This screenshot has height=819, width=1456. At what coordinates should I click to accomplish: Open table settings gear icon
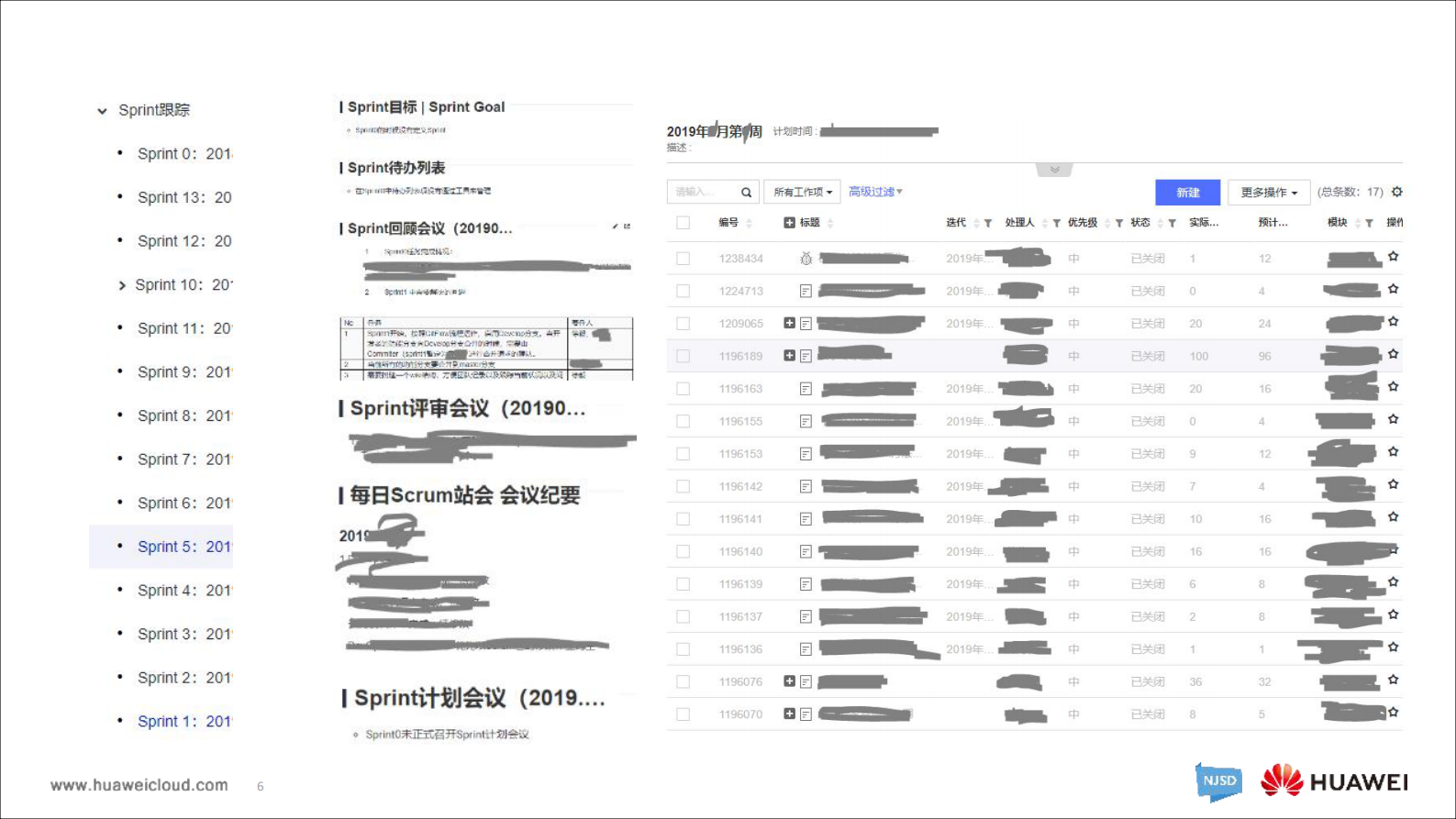[1396, 192]
